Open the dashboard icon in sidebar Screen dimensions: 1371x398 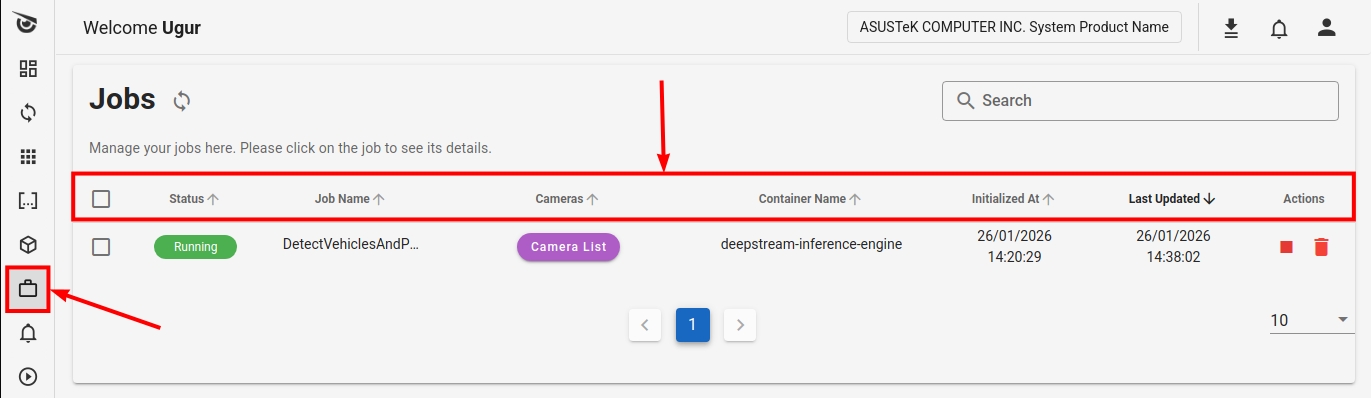point(28,69)
